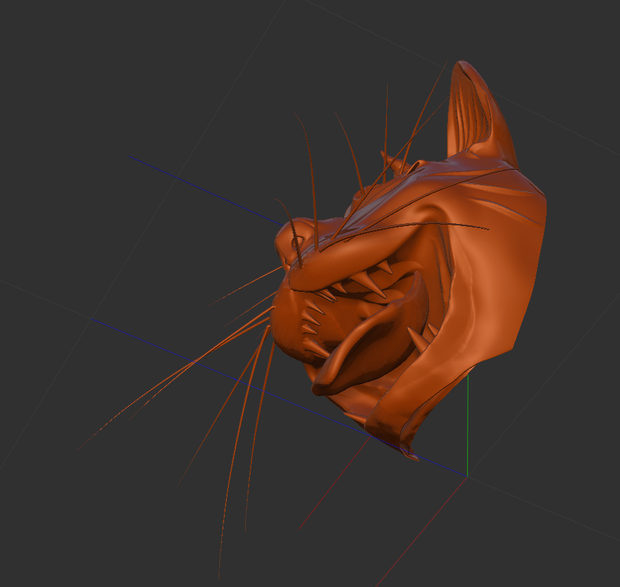Select the large upper fang

[370, 283]
